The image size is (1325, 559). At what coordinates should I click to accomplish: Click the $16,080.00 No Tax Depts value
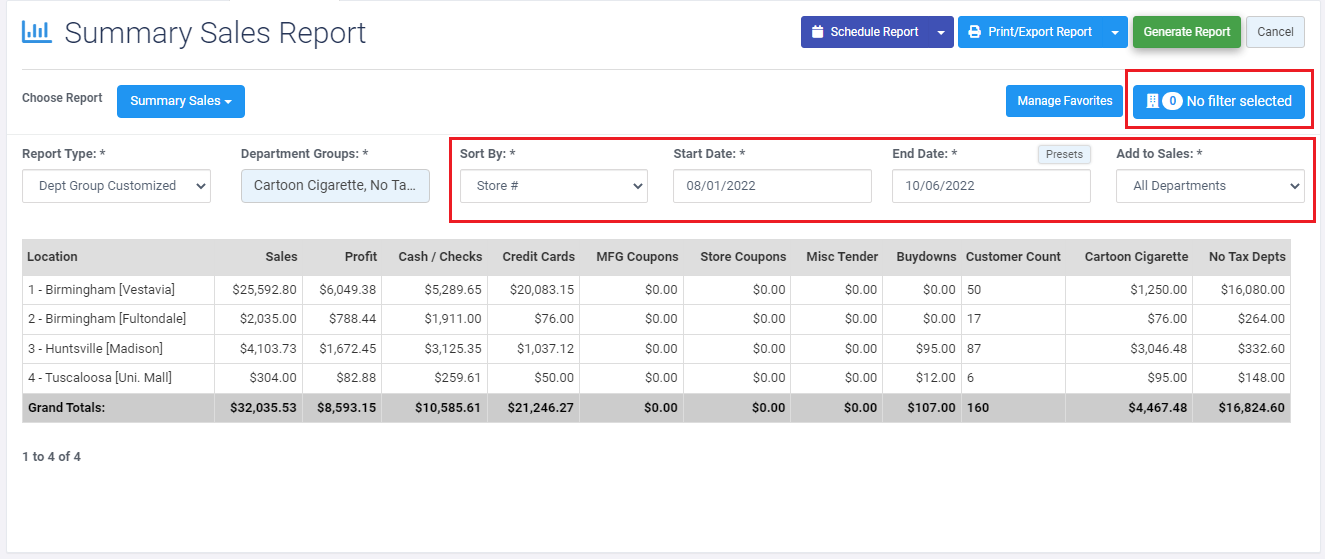pyautogui.click(x=1253, y=290)
